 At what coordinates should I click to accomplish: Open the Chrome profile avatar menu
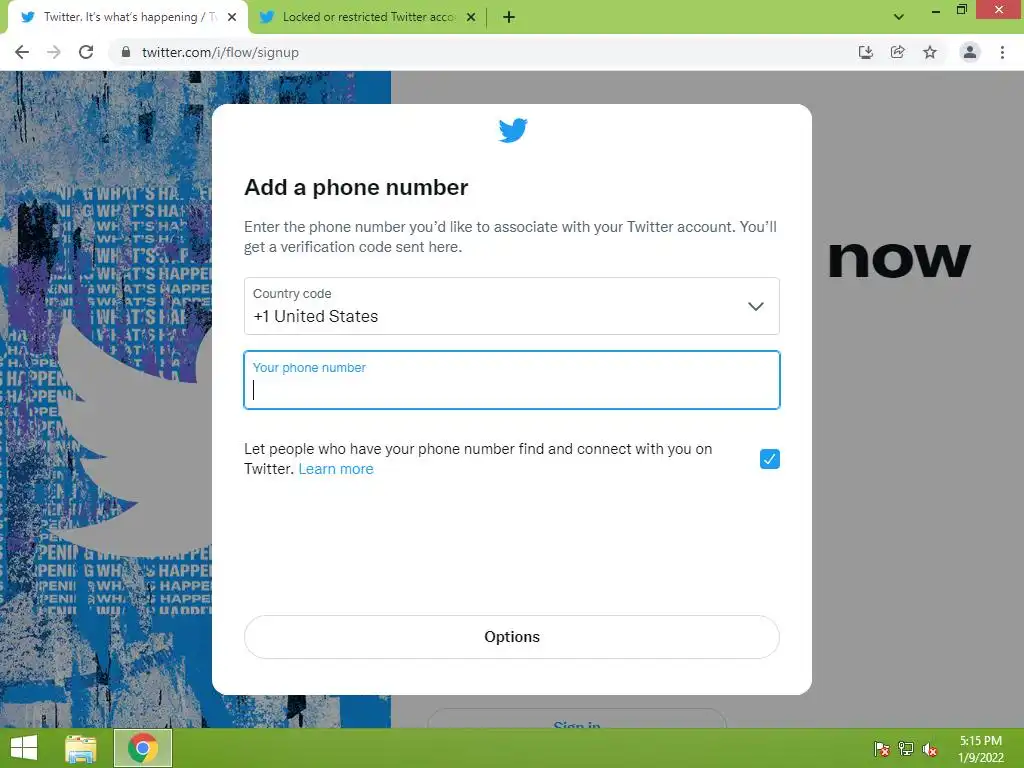pos(970,52)
